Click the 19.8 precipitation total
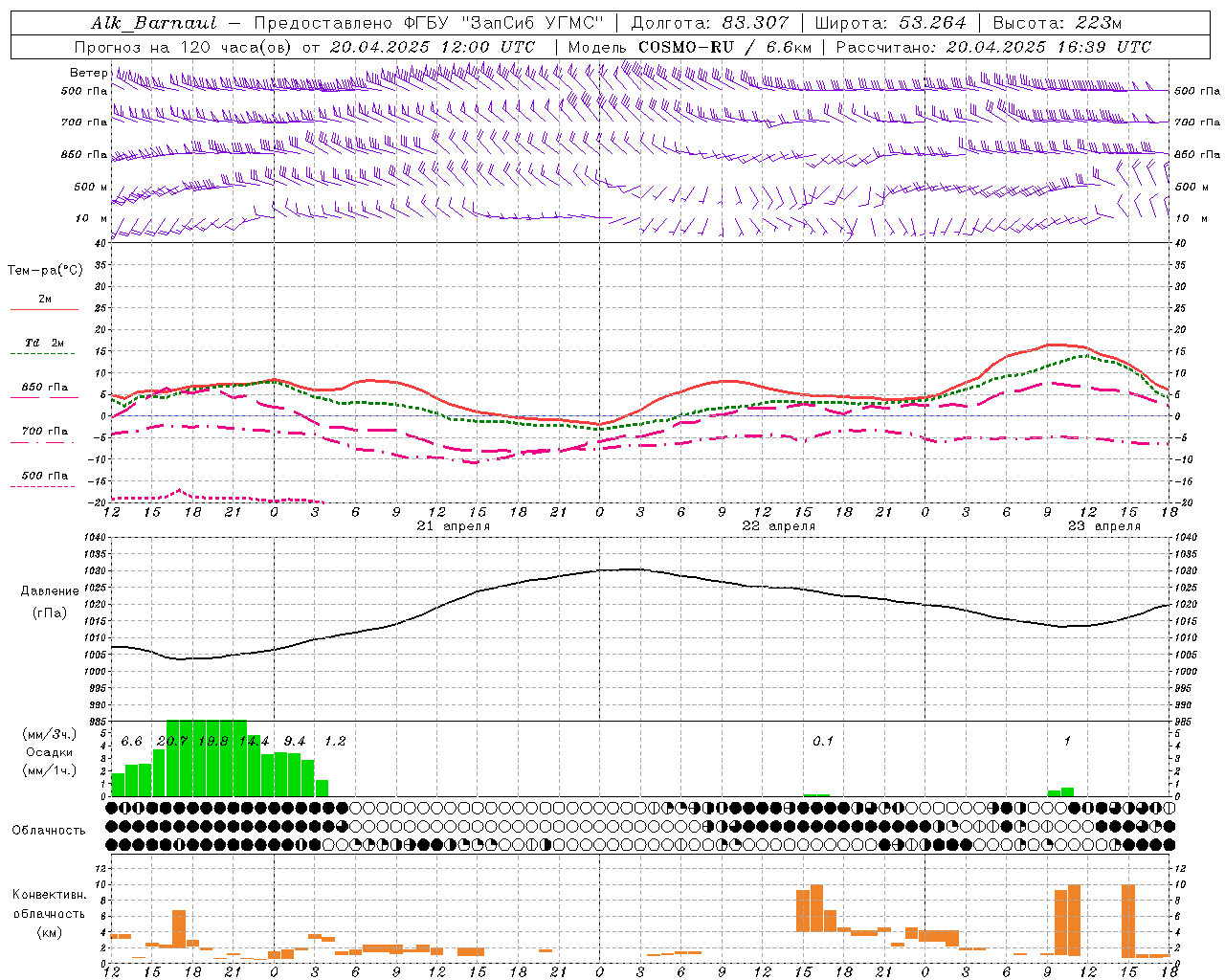The width and height of the screenshot is (1225, 980). pos(213,742)
